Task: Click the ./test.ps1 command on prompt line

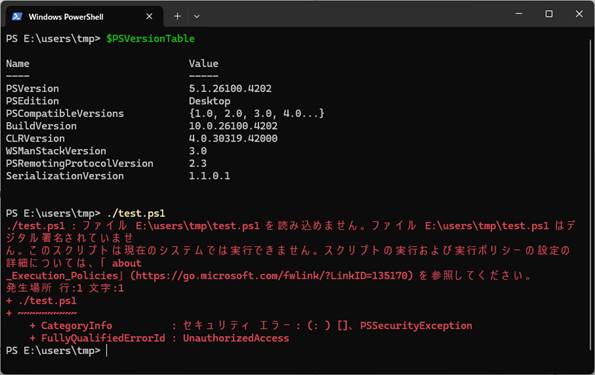Action: pos(136,213)
